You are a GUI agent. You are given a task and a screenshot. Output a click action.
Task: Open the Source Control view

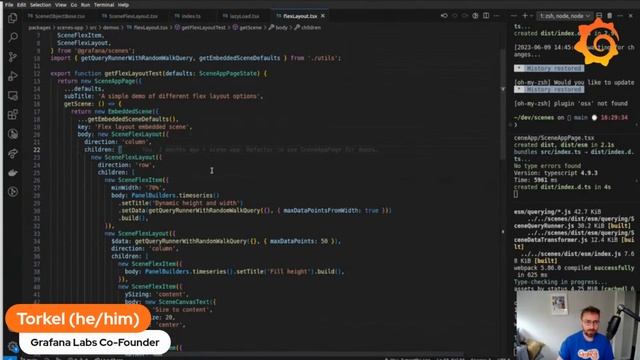click(x=13, y=57)
